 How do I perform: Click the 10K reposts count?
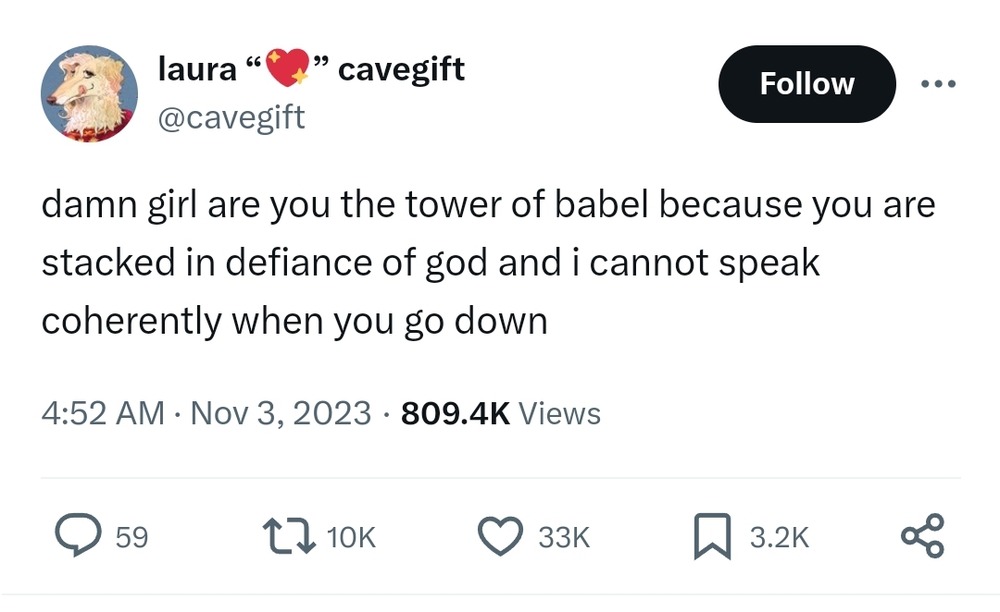351,537
